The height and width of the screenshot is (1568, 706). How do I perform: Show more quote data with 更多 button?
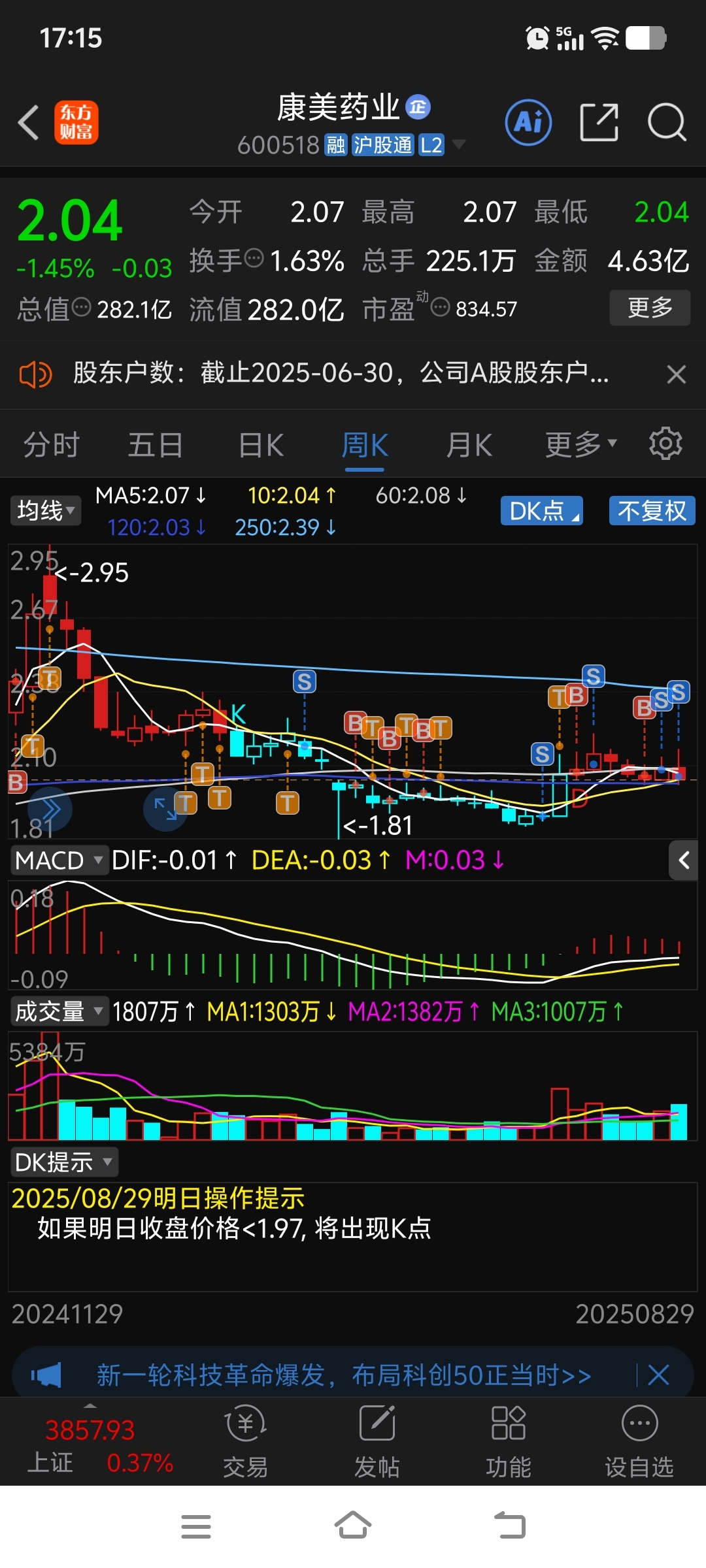650,308
